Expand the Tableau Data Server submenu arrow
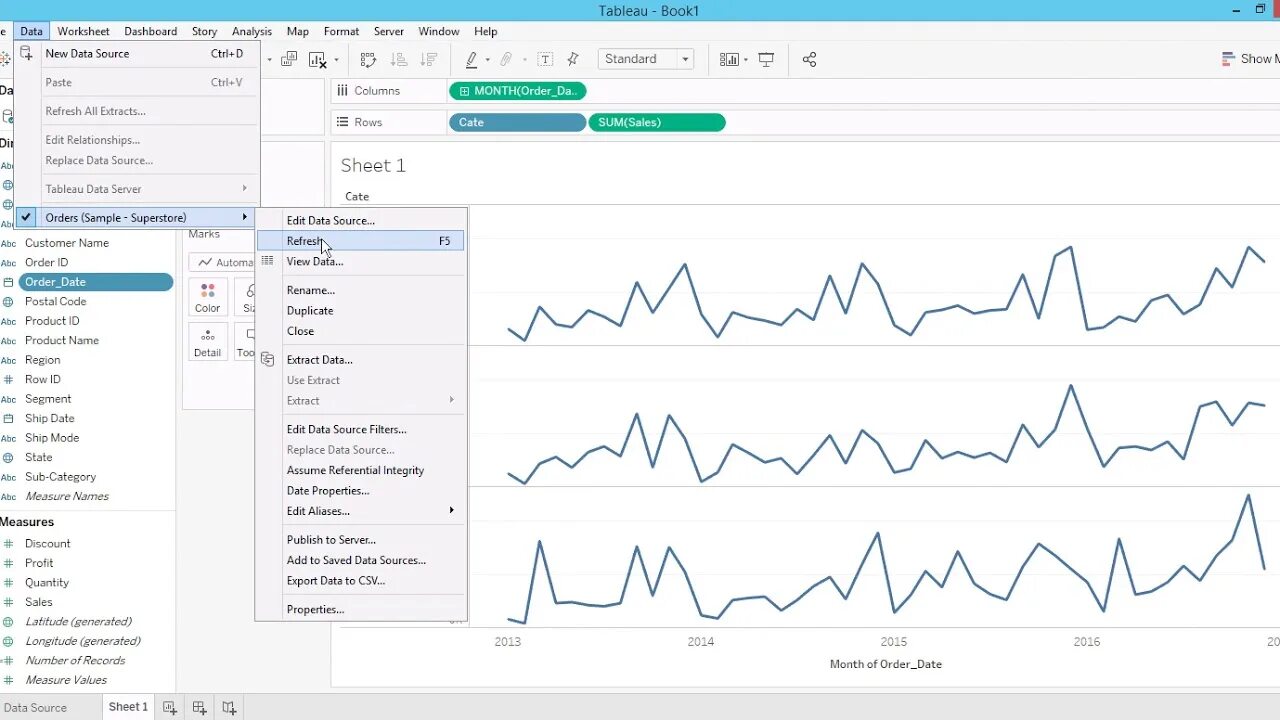This screenshot has height=720, width=1280. [244, 188]
